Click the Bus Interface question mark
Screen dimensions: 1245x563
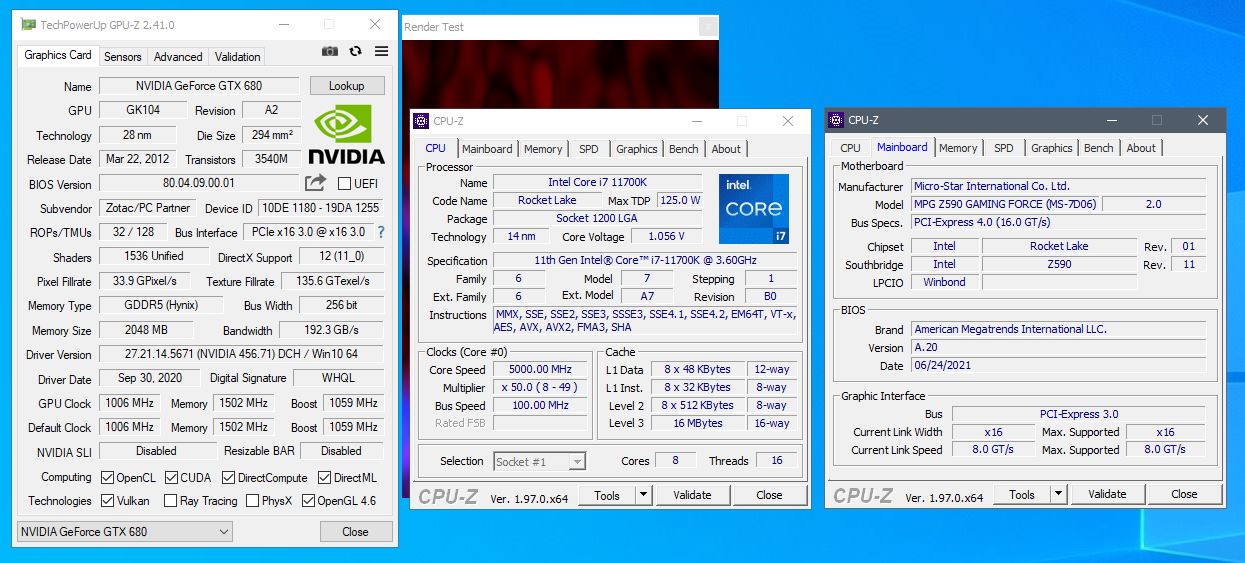point(381,232)
